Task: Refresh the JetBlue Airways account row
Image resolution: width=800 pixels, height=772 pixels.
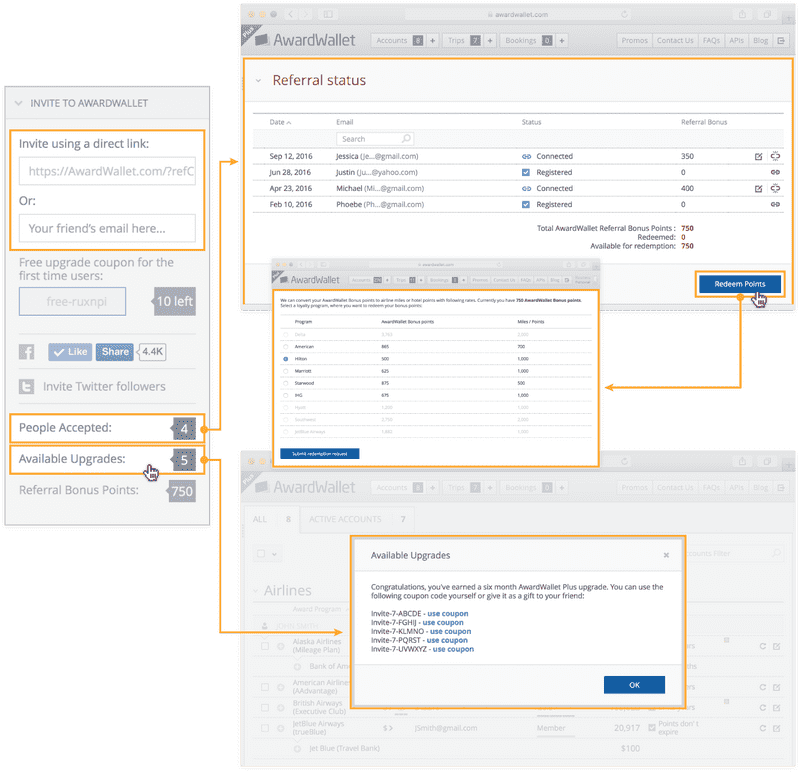Action: (762, 728)
